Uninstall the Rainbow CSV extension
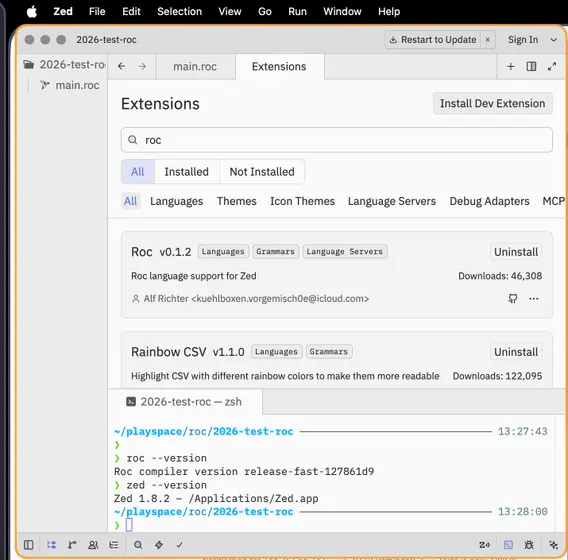This screenshot has height=560, width=568. click(x=516, y=352)
